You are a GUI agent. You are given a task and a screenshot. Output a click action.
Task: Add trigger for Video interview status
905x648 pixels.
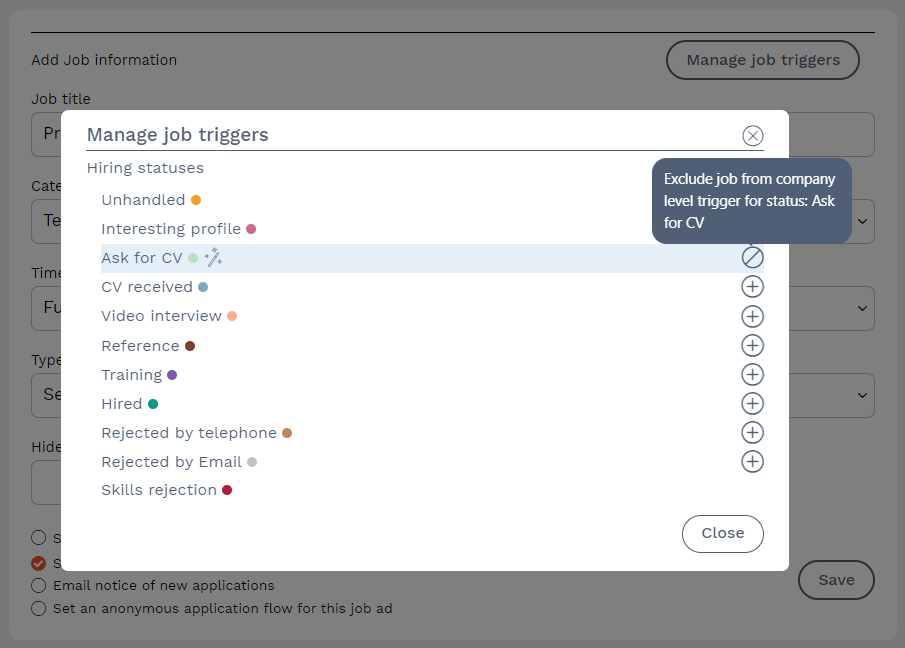(x=752, y=317)
